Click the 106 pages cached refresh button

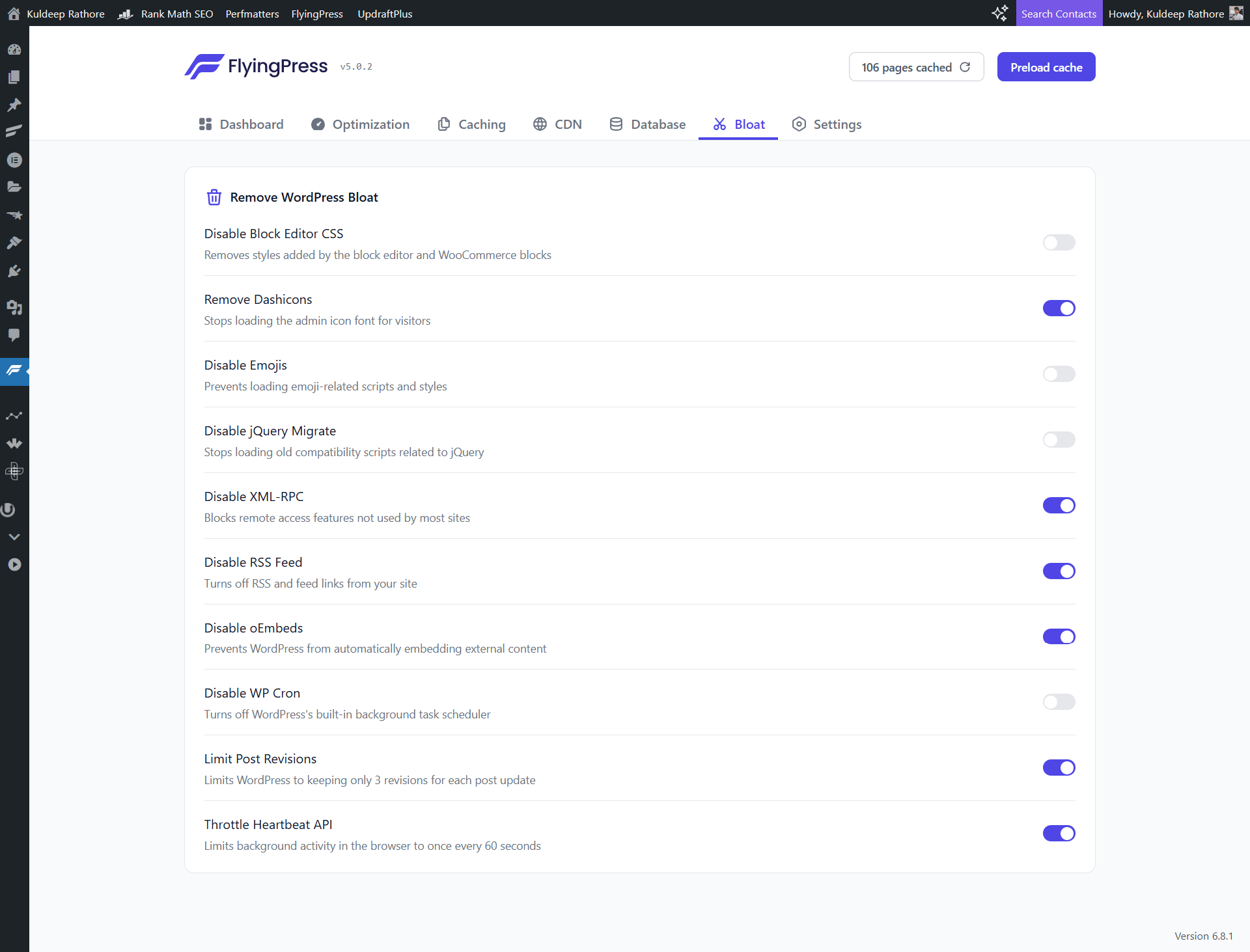pos(916,67)
